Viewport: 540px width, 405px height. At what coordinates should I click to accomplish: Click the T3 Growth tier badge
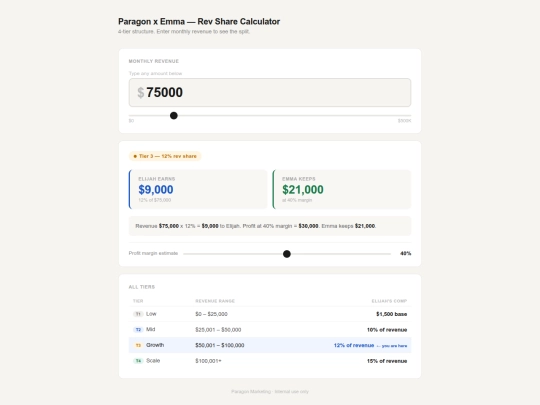click(138, 345)
